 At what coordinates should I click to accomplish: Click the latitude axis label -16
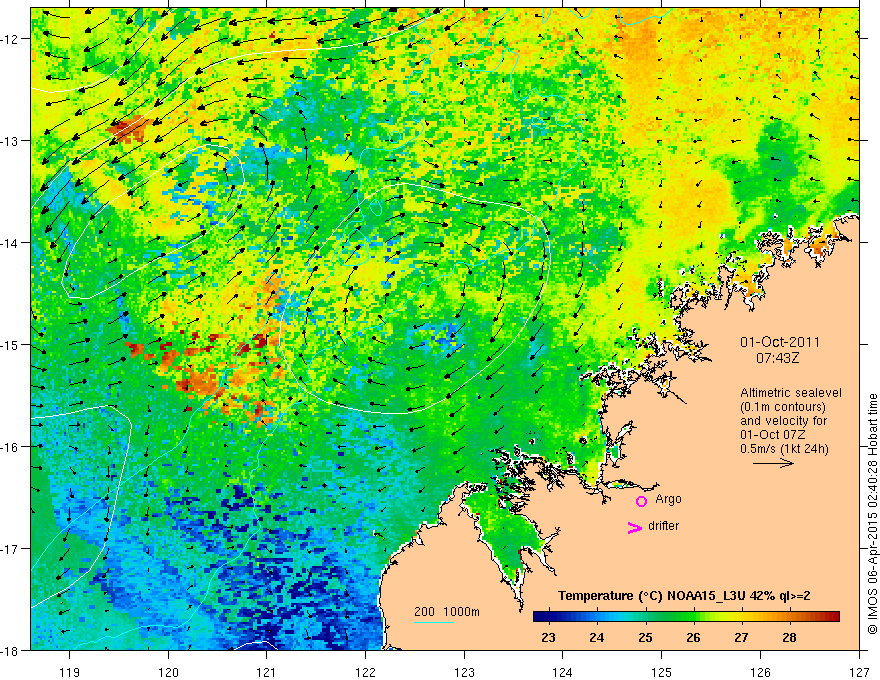point(10,447)
